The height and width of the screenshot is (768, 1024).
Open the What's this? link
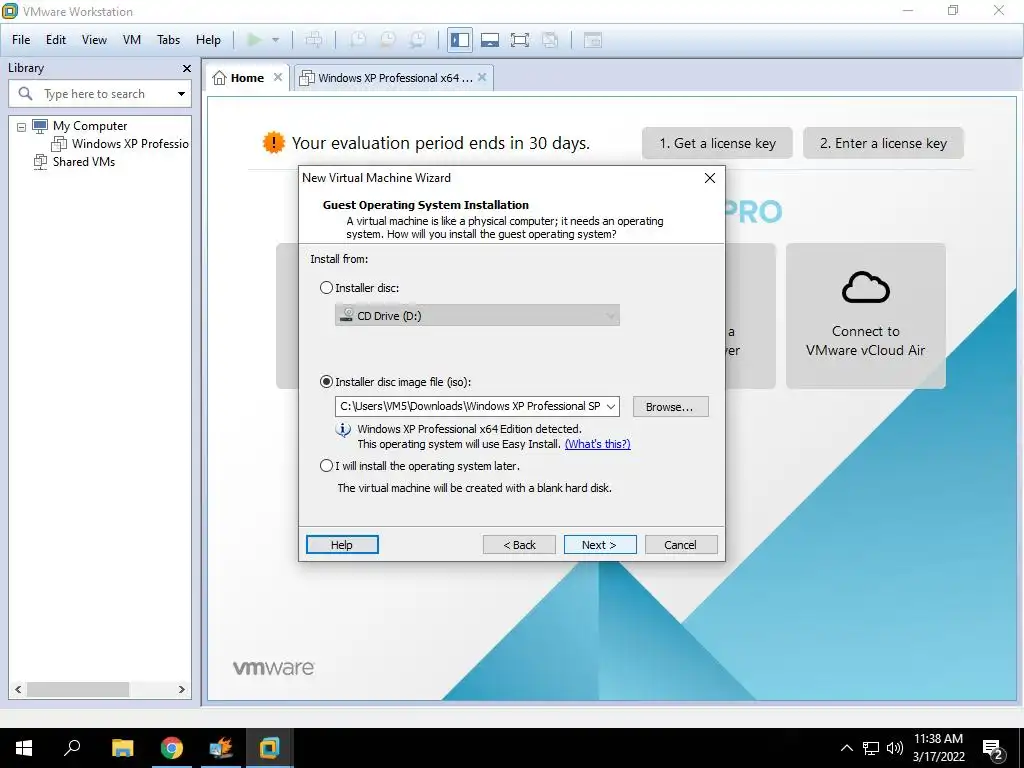click(x=598, y=444)
